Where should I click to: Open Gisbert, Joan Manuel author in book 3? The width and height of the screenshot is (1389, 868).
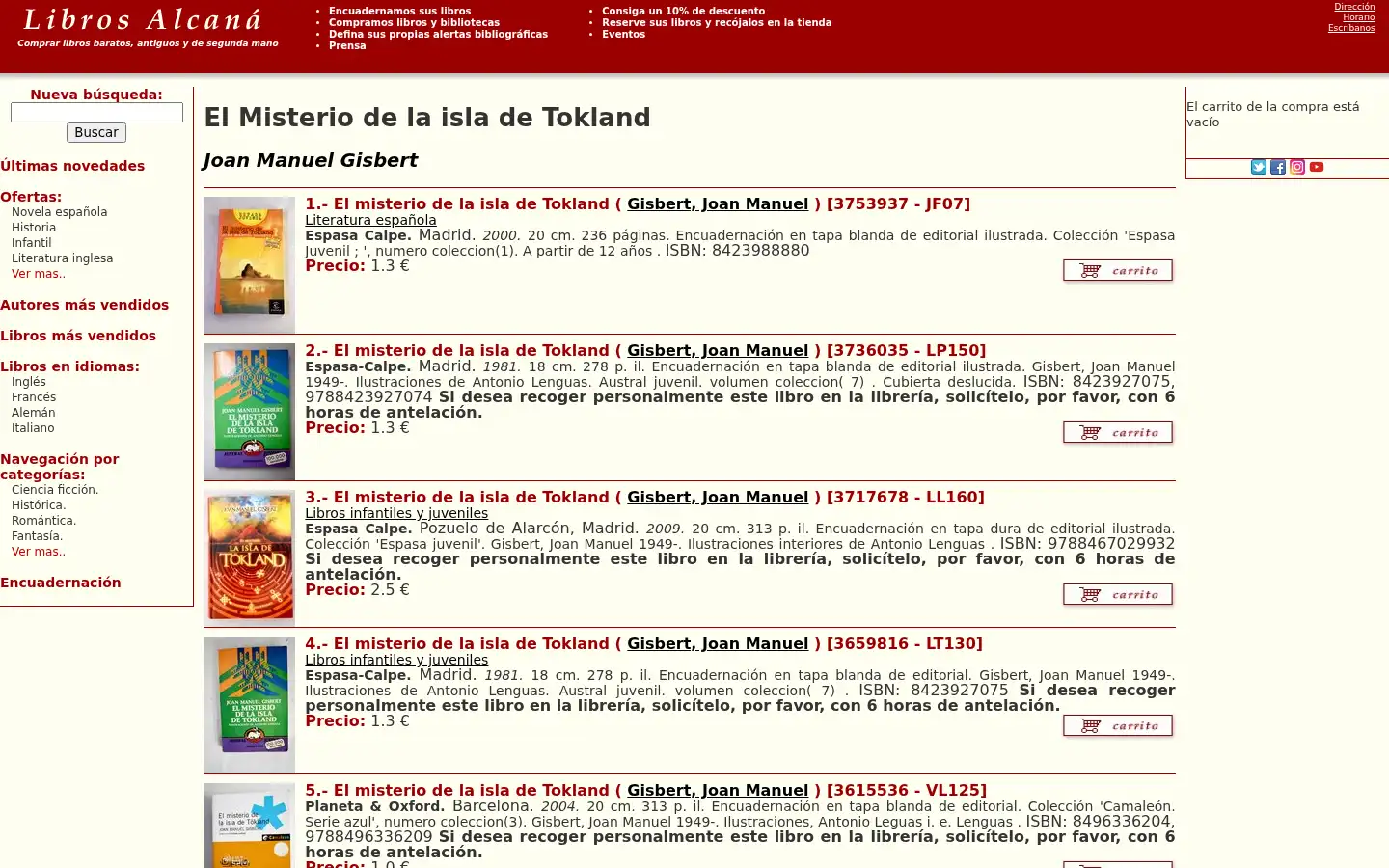[x=718, y=497]
